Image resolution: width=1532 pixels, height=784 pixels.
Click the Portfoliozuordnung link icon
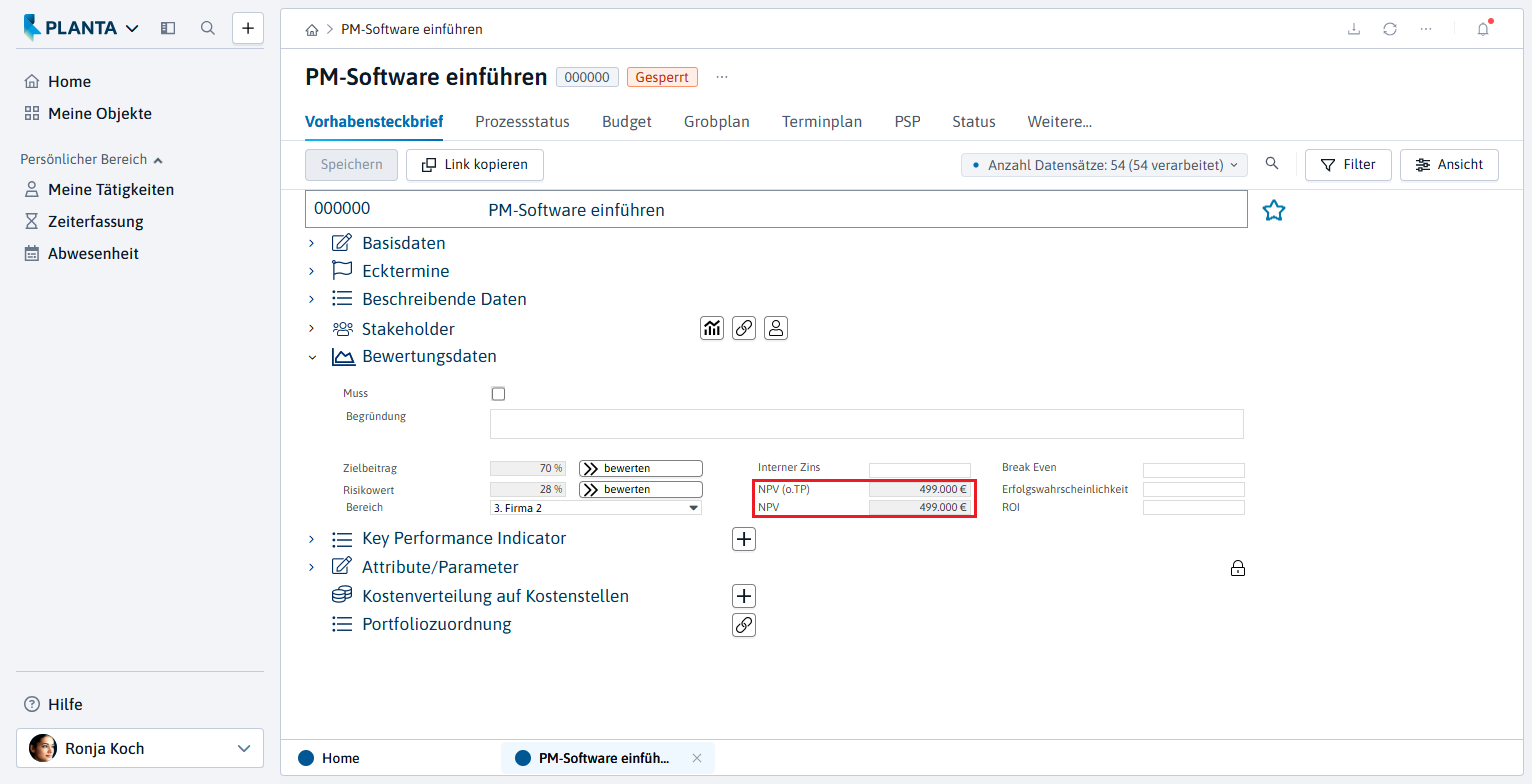click(x=744, y=625)
